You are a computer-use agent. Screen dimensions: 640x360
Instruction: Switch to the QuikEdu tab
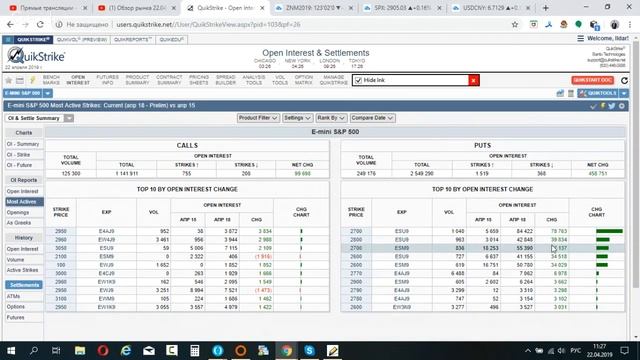click(x=171, y=40)
